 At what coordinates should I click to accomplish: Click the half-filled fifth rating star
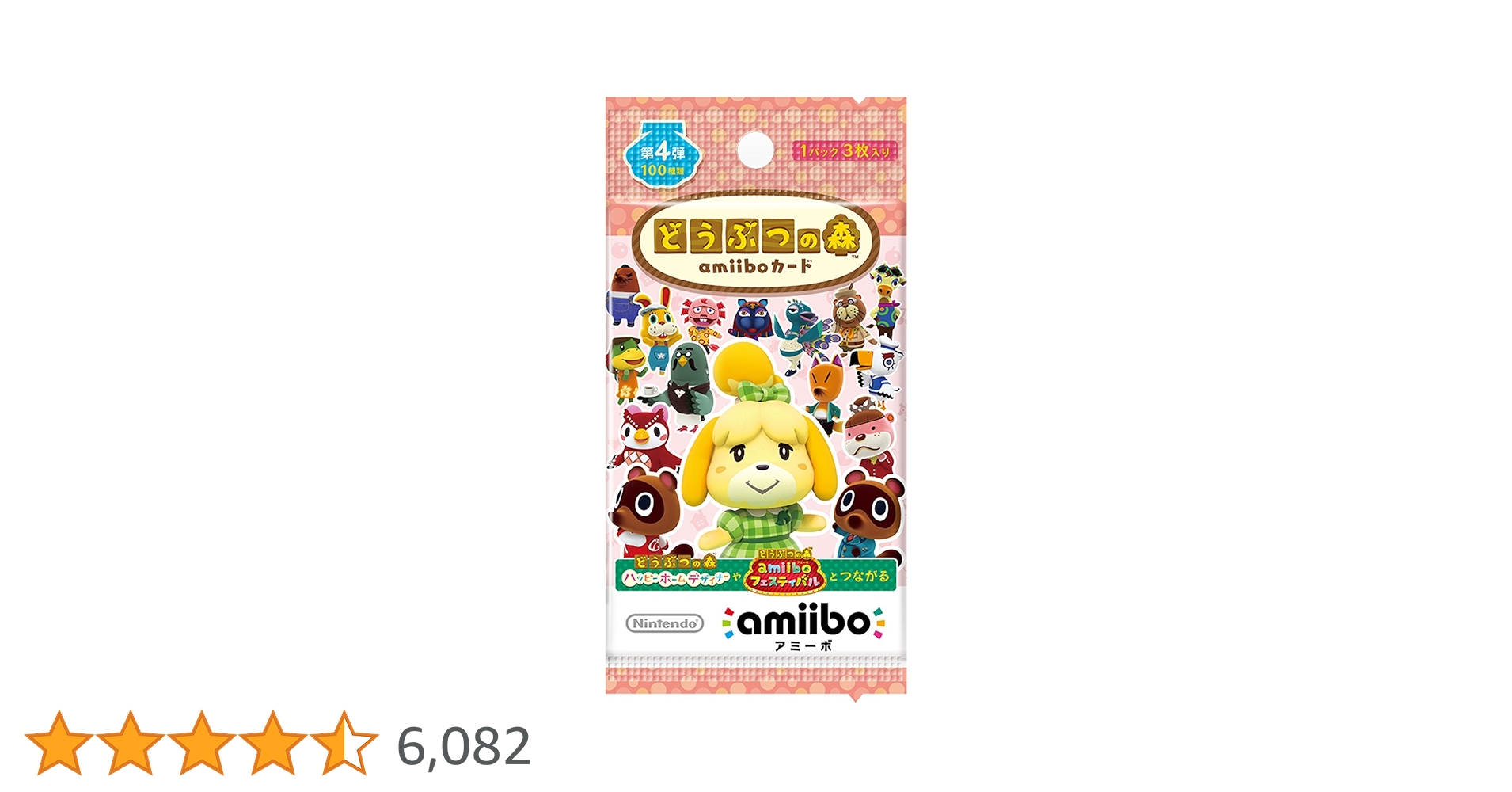pyautogui.click(x=344, y=742)
